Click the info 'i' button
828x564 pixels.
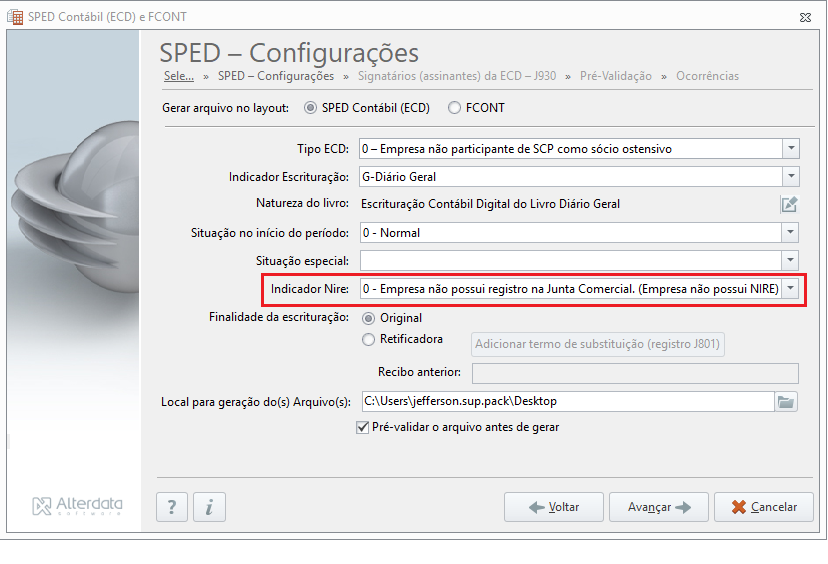coord(209,507)
